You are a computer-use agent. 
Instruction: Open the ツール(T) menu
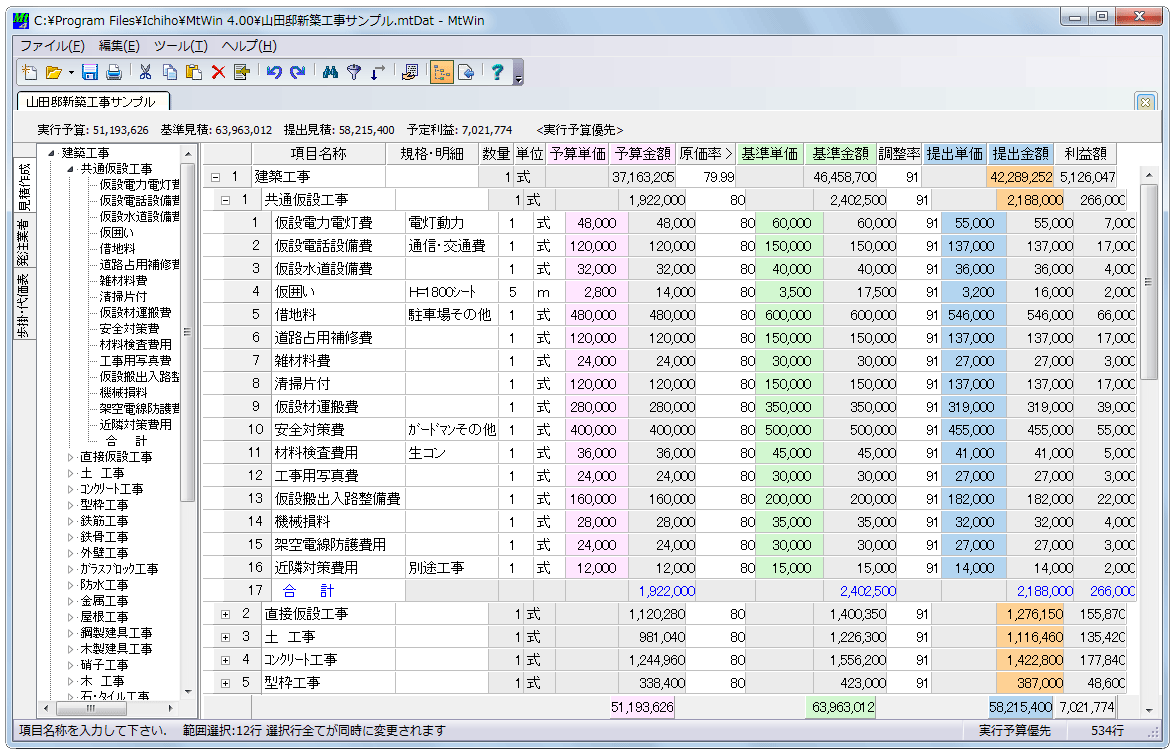[180, 46]
